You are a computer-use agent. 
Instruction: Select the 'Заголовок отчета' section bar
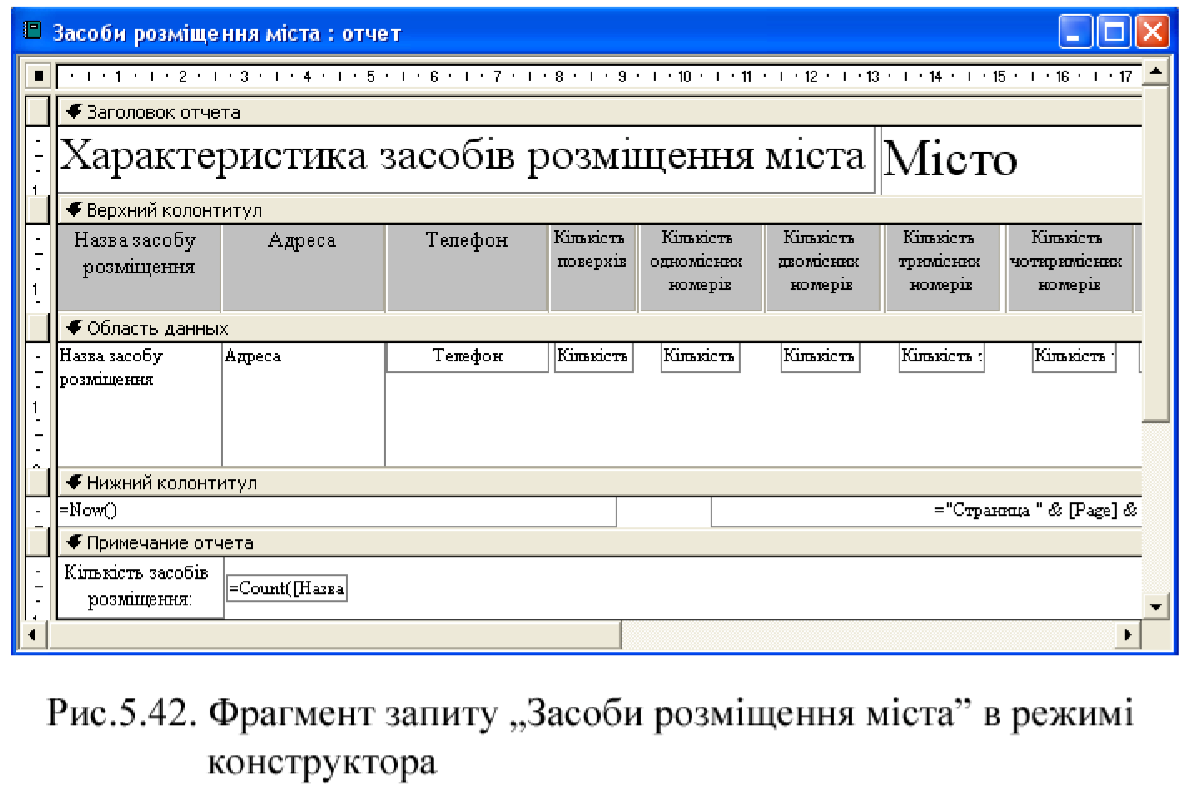click(599, 112)
